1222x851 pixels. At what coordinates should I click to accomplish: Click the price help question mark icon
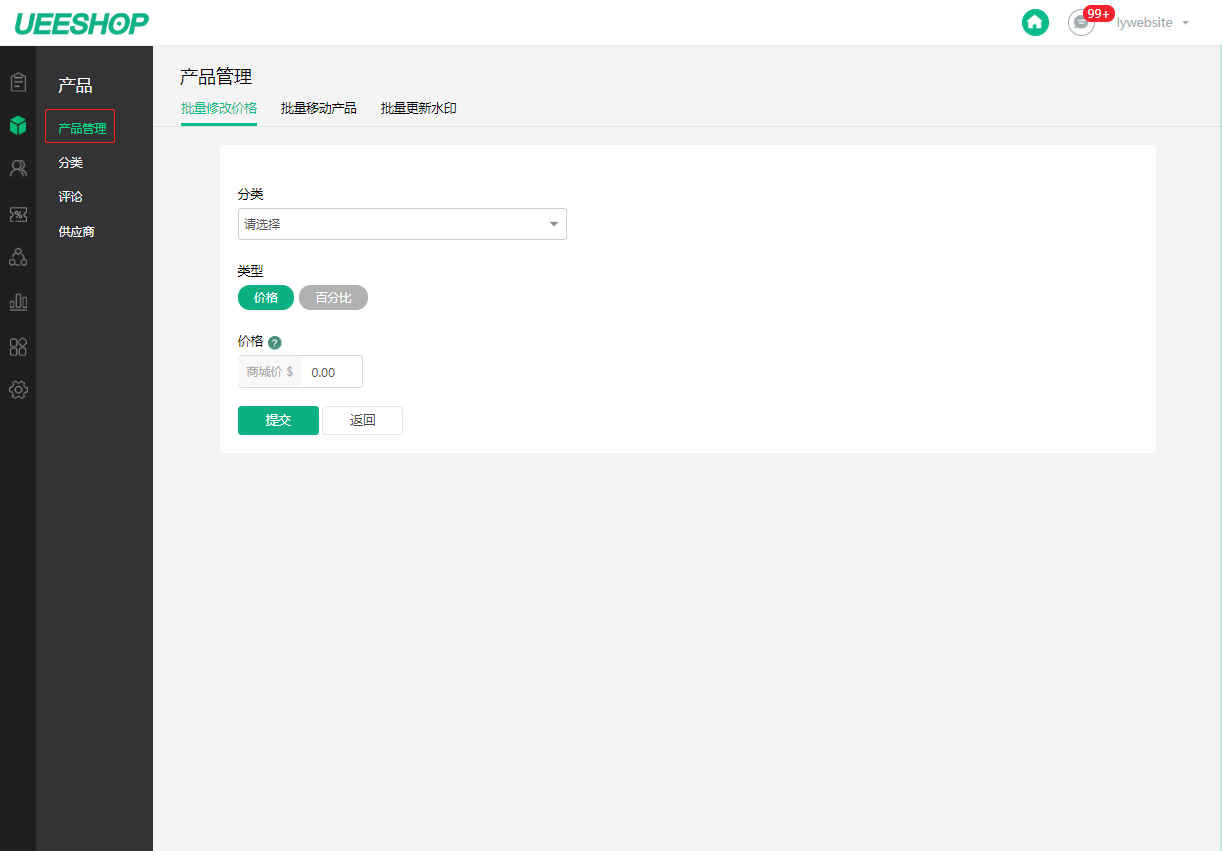coord(275,342)
